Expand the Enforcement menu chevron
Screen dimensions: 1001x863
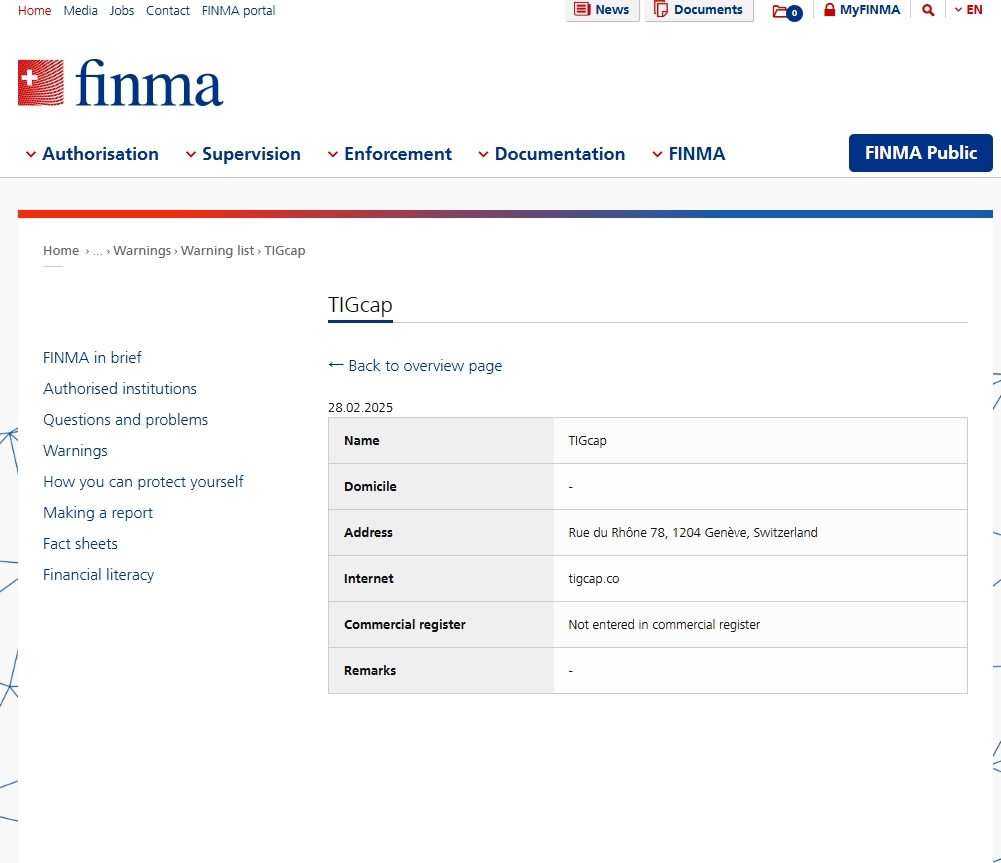coord(333,154)
